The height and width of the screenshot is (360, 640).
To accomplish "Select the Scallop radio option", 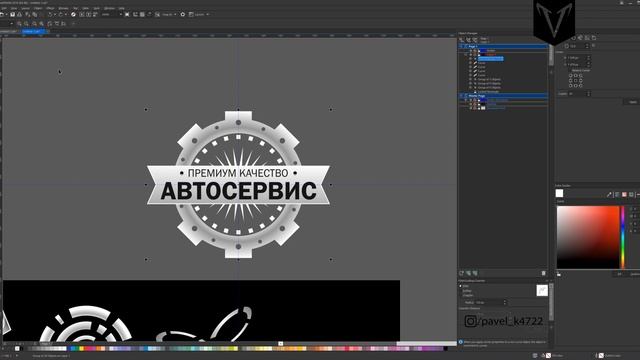I will coord(461,291).
